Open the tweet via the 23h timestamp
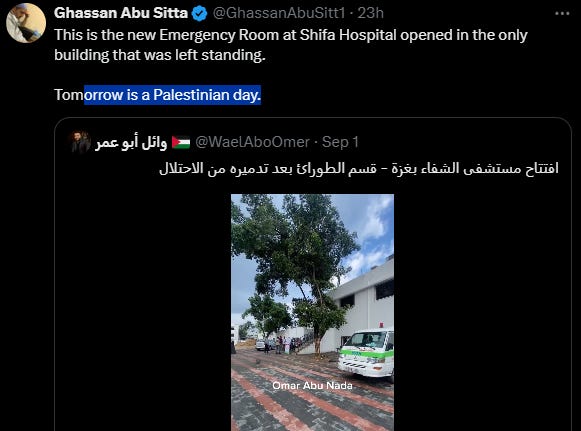Image resolution: width=581 pixels, height=431 pixels. coord(371,13)
